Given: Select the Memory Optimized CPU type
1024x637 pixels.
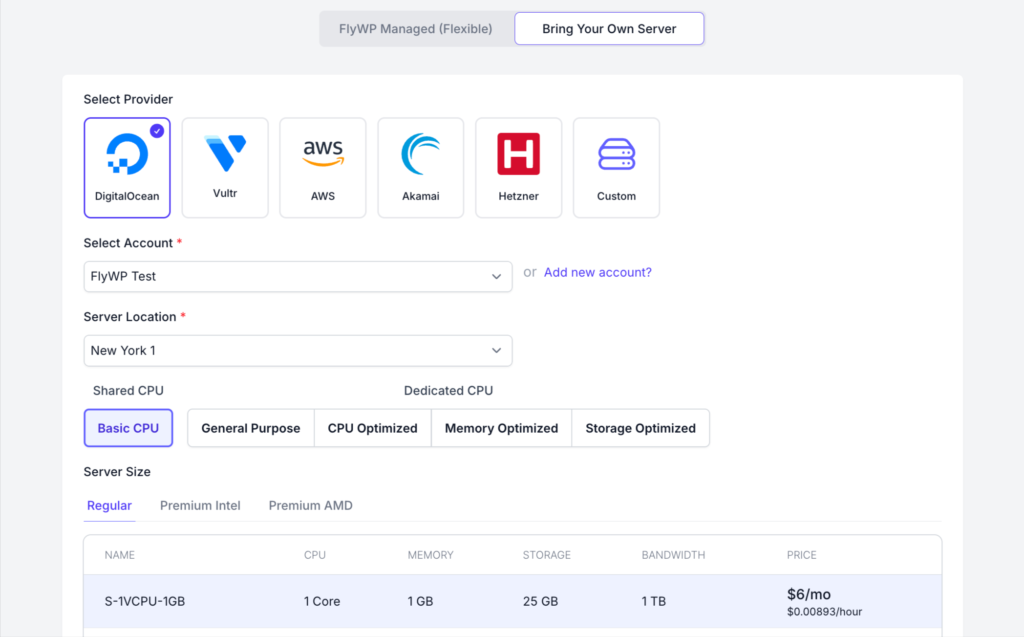Looking at the screenshot, I should point(501,428).
